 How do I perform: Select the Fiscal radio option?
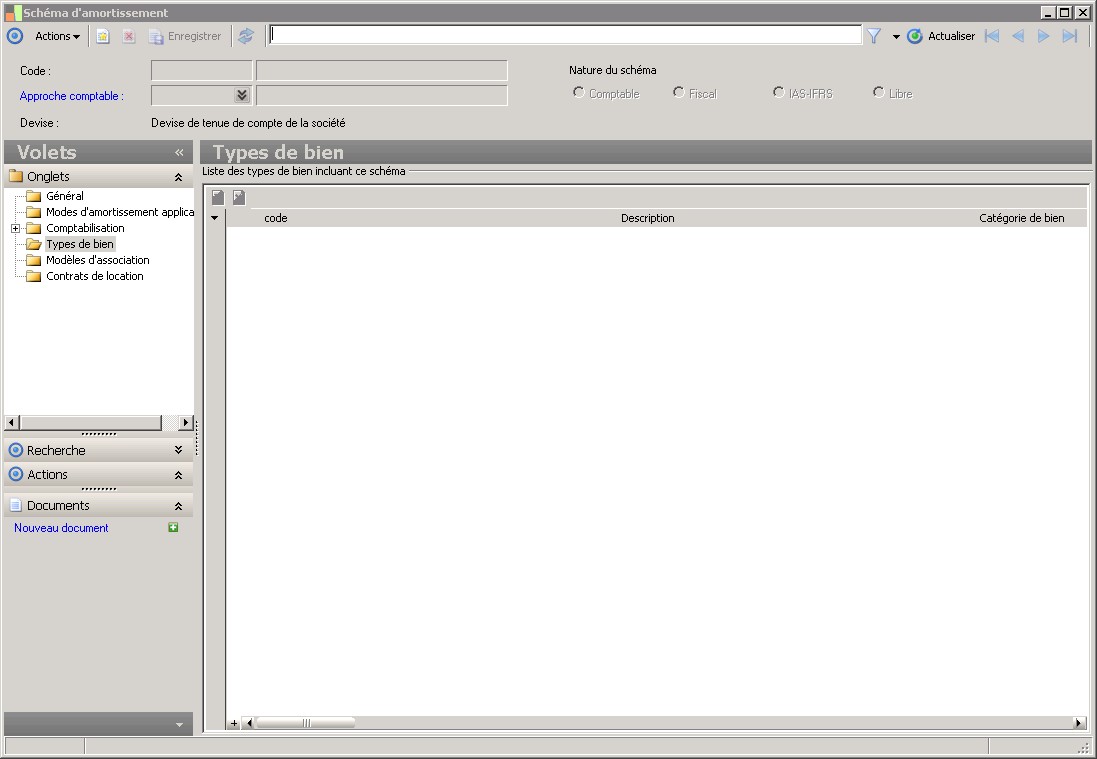(679, 93)
